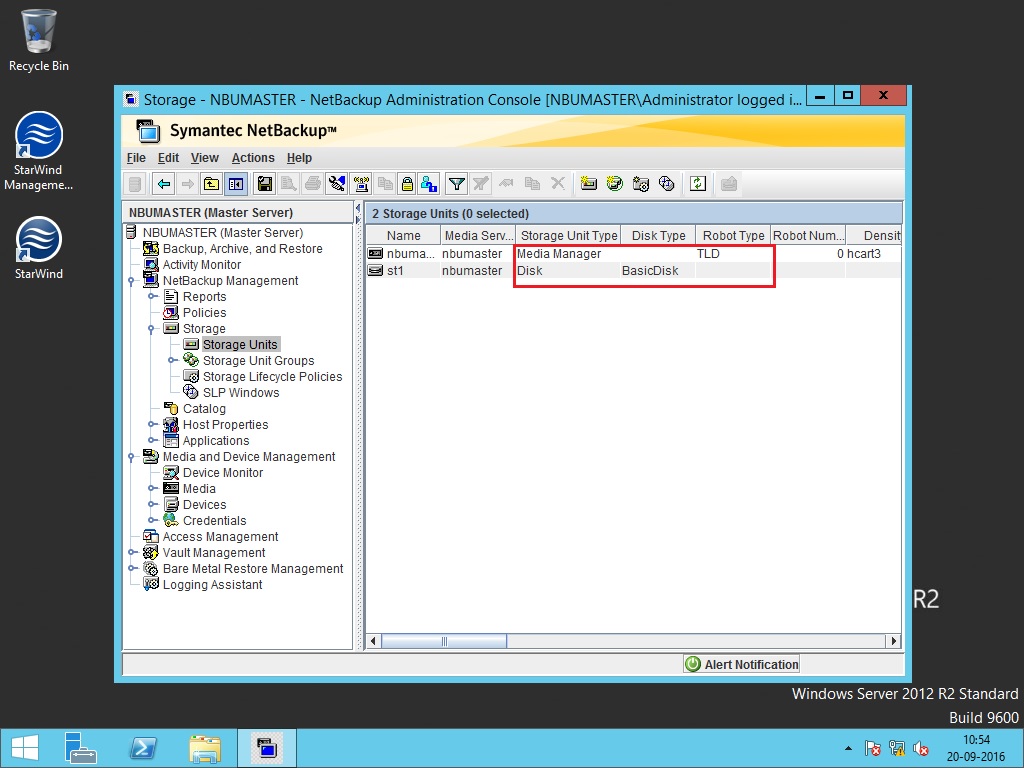This screenshot has height=768, width=1024.
Task: Click the horizontal scrollbar left arrow
Action: tap(373, 641)
